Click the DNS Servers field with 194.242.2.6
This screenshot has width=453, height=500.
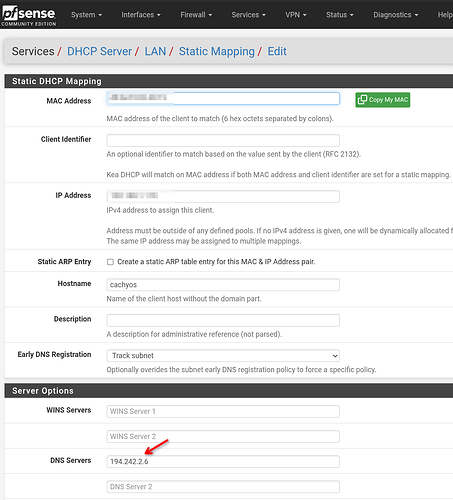click(223, 462)
